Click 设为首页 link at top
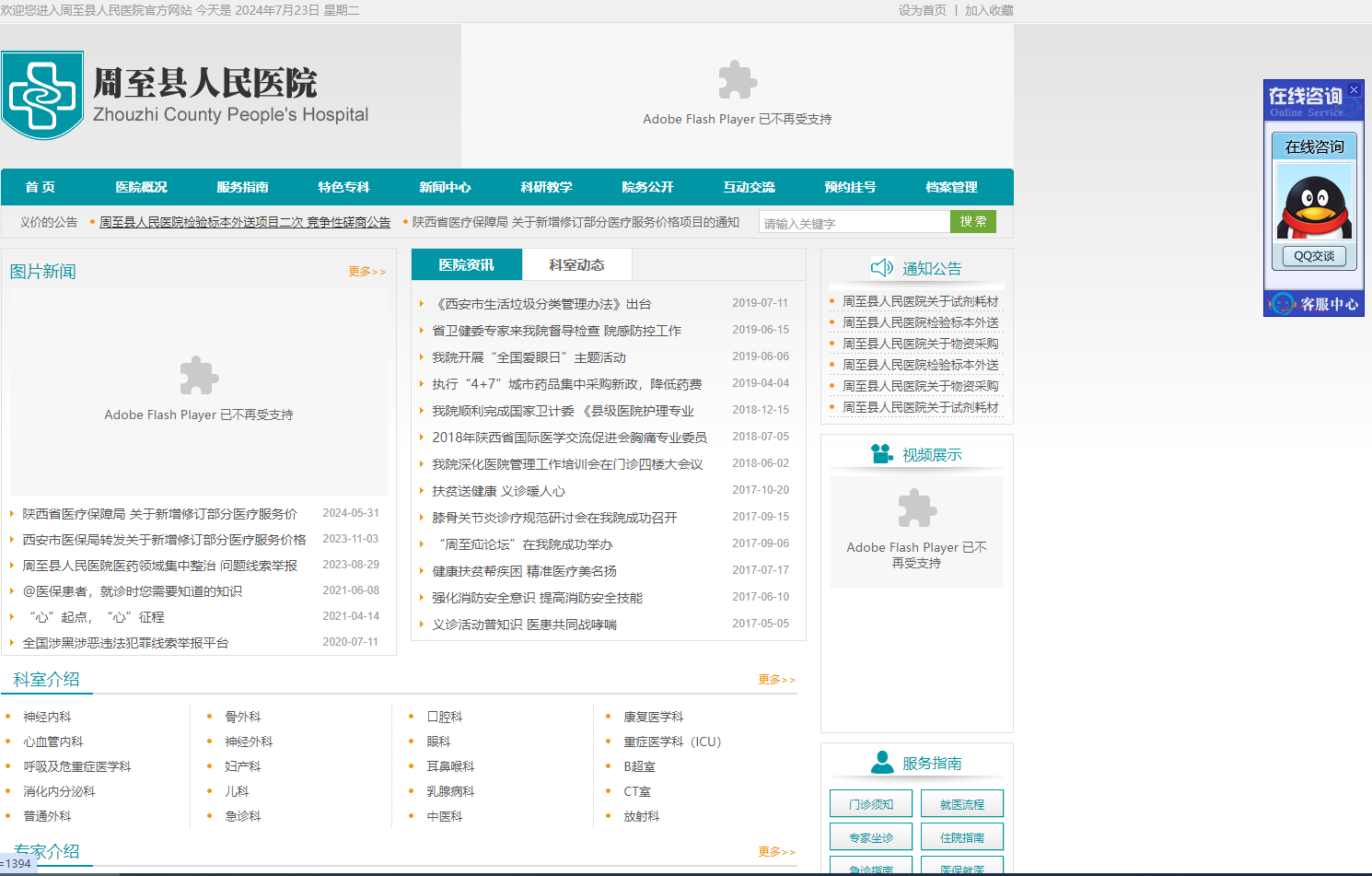The height and width of the screenshot is (876, 1372). point(923,10)
